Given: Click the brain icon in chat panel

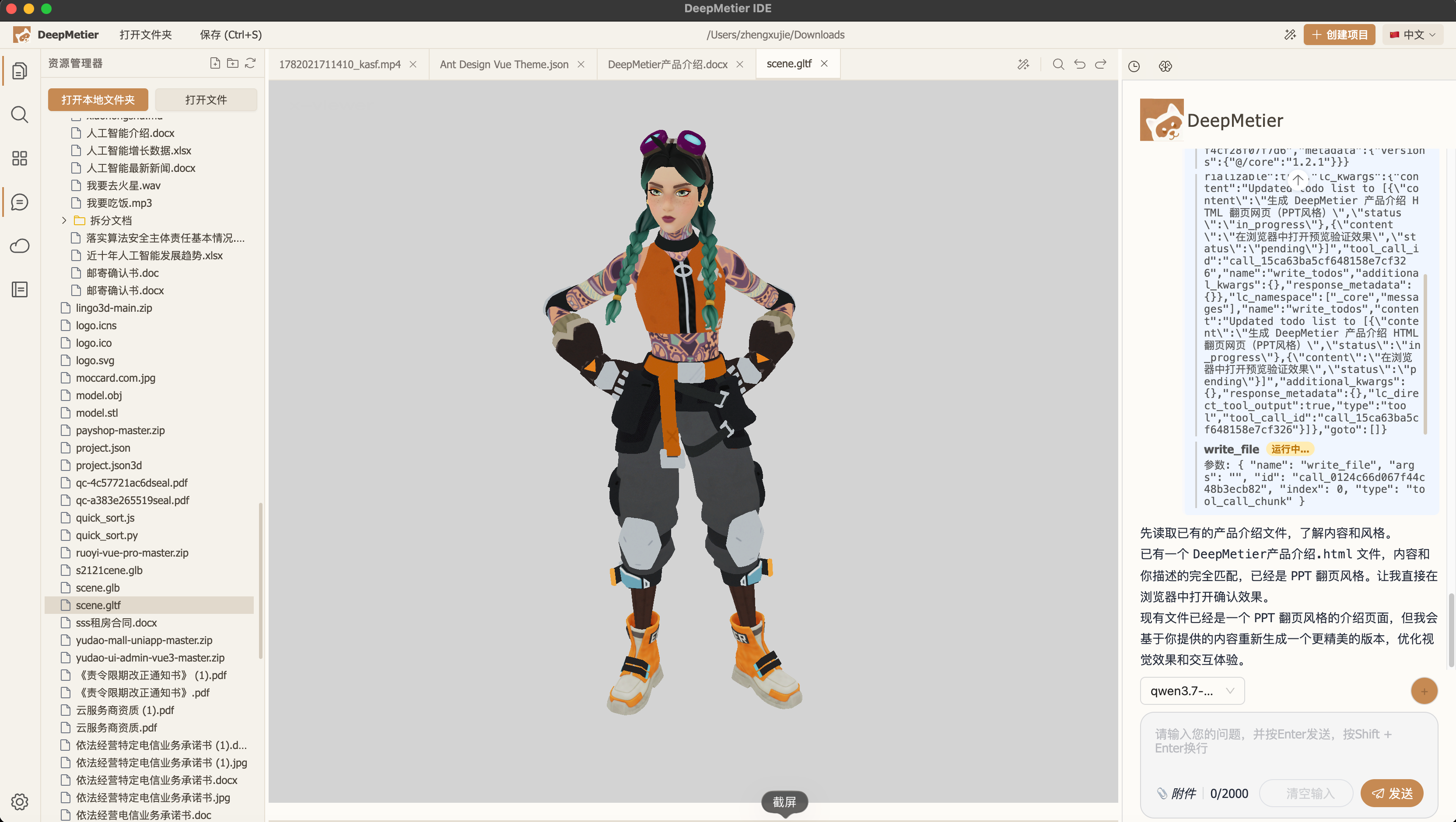Looking at the screenshot, I should pyautogui.click(x=1165, y=66).
